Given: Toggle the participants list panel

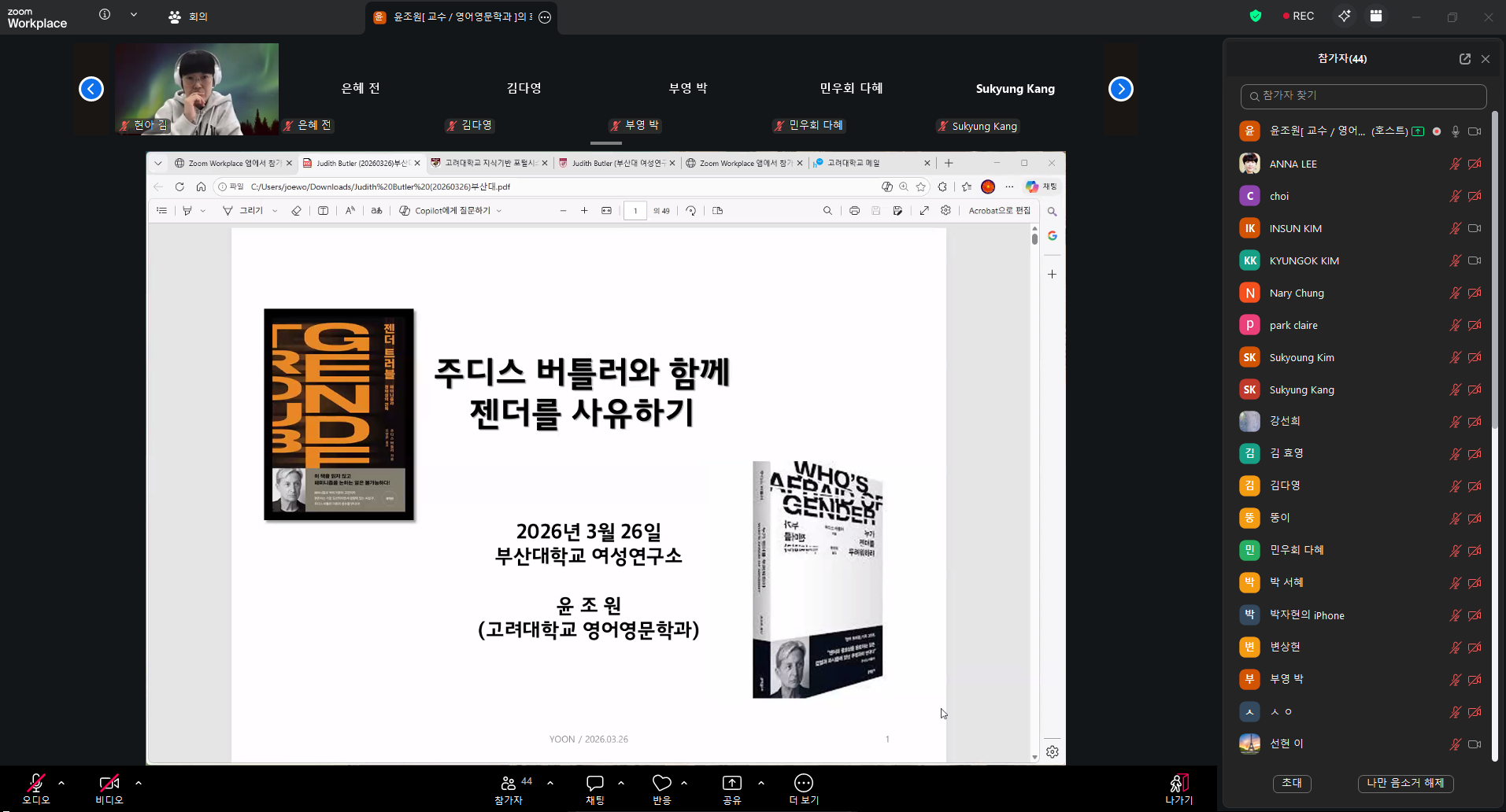Looking at the screenshot, I should pos(509,783).
